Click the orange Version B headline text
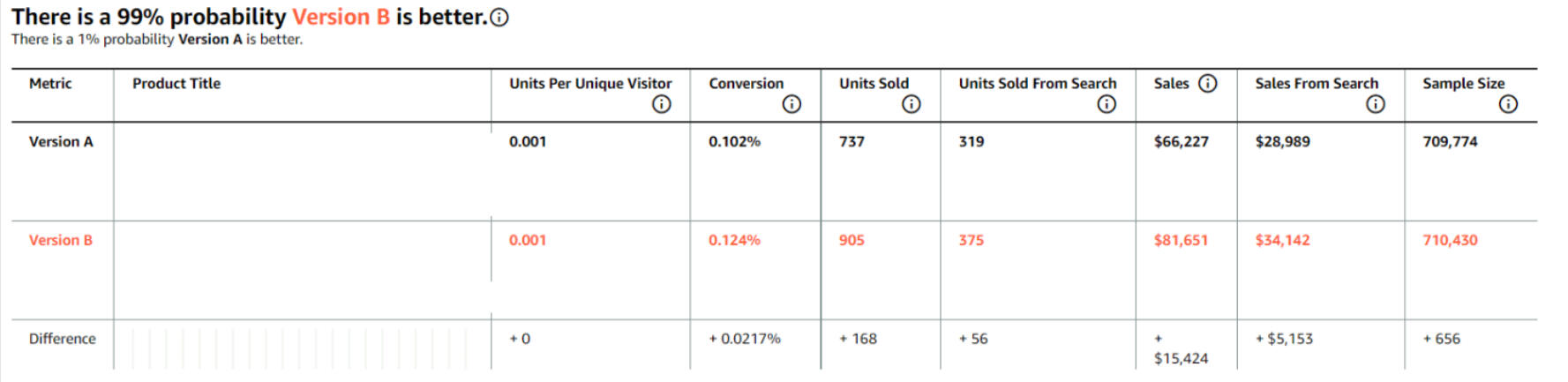The width and height of the screenshot is (1568, 382). tap(341, 17)
